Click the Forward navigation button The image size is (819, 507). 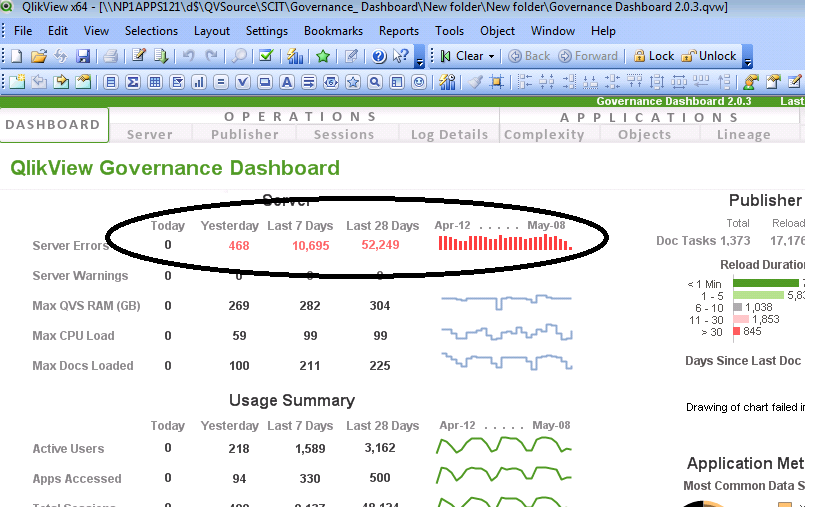click(588, 56)
